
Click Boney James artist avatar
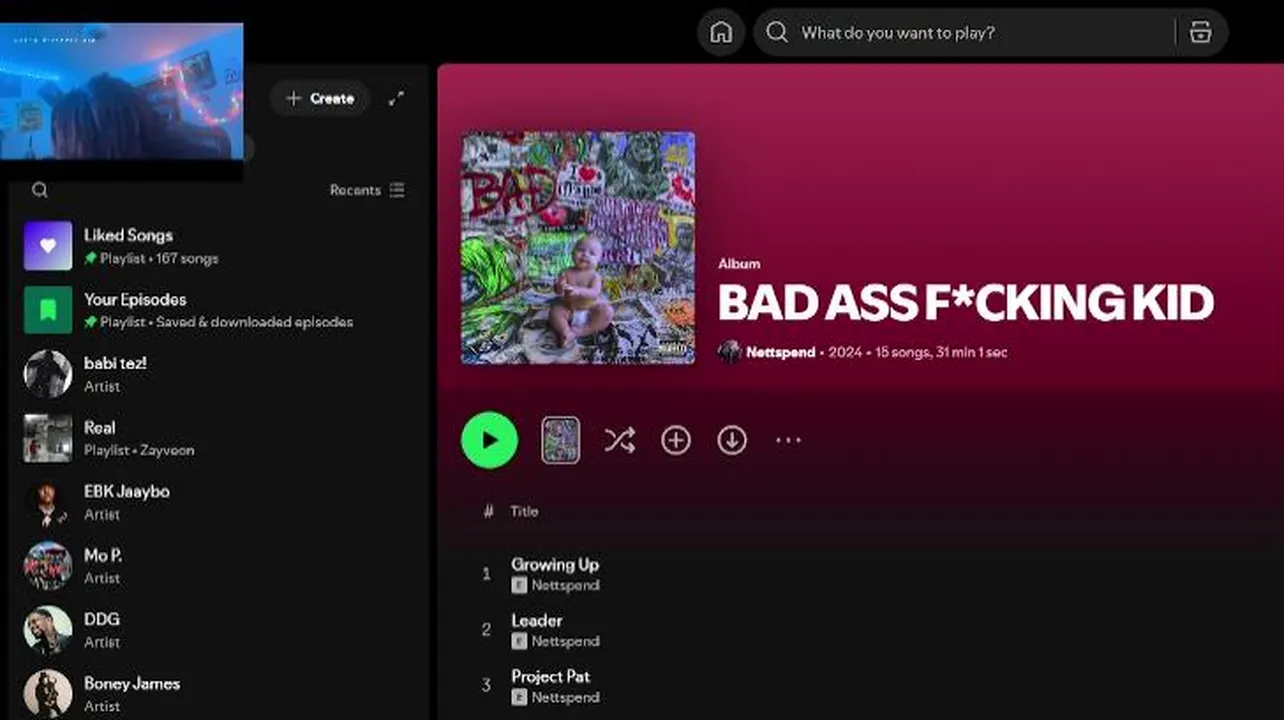tap(48, 694)
